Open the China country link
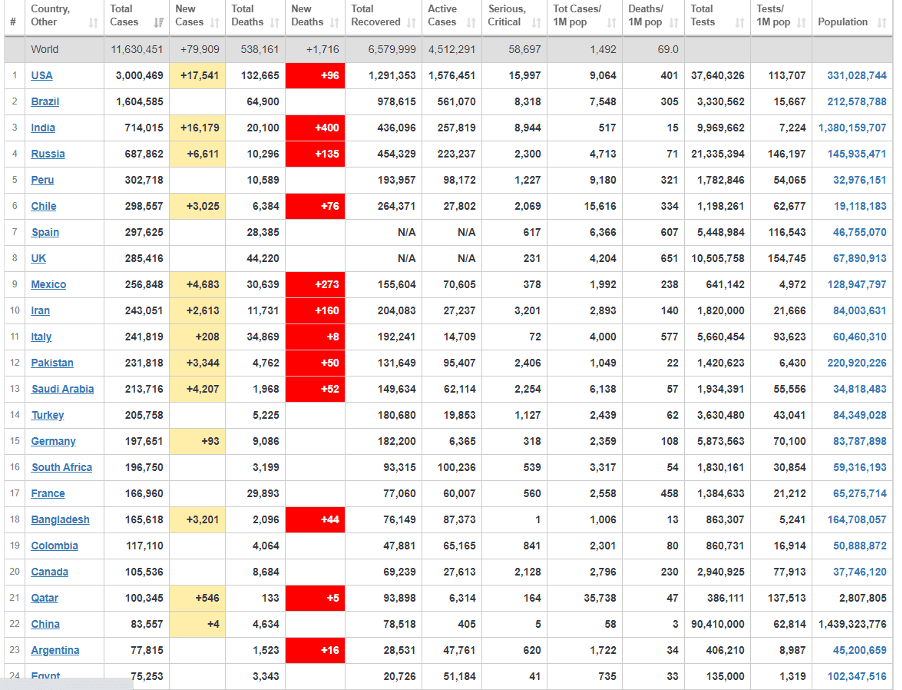 point(45,624)
